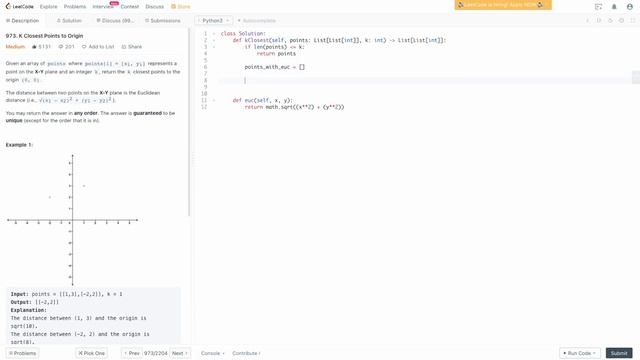Click the description panel scrollbar
The width and height of the screenshot is (640, 360).
point(189,122)
